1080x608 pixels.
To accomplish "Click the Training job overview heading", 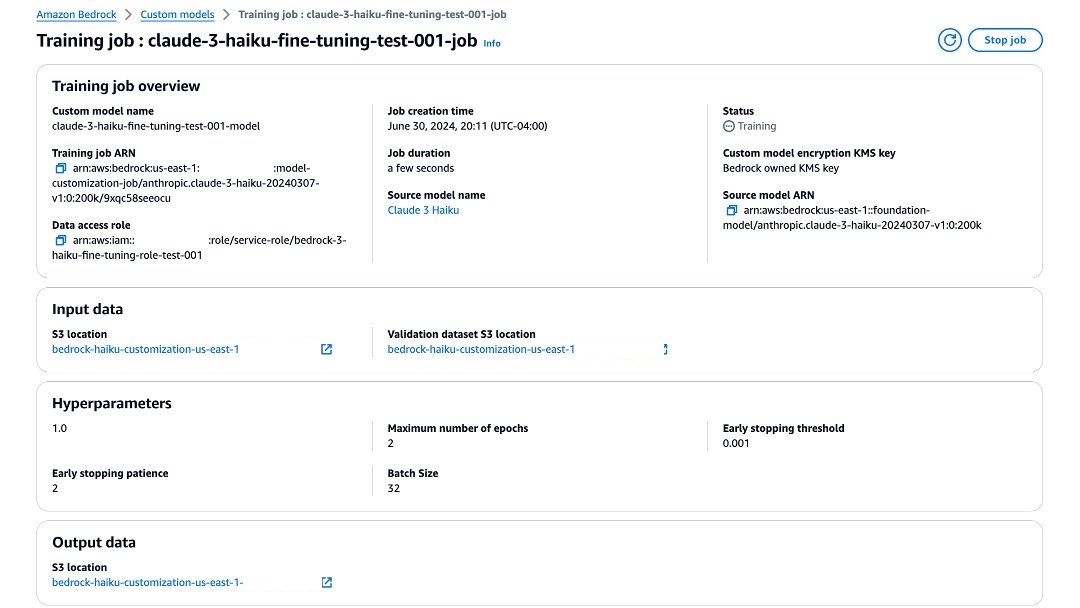I will click(x=126, y=86).
